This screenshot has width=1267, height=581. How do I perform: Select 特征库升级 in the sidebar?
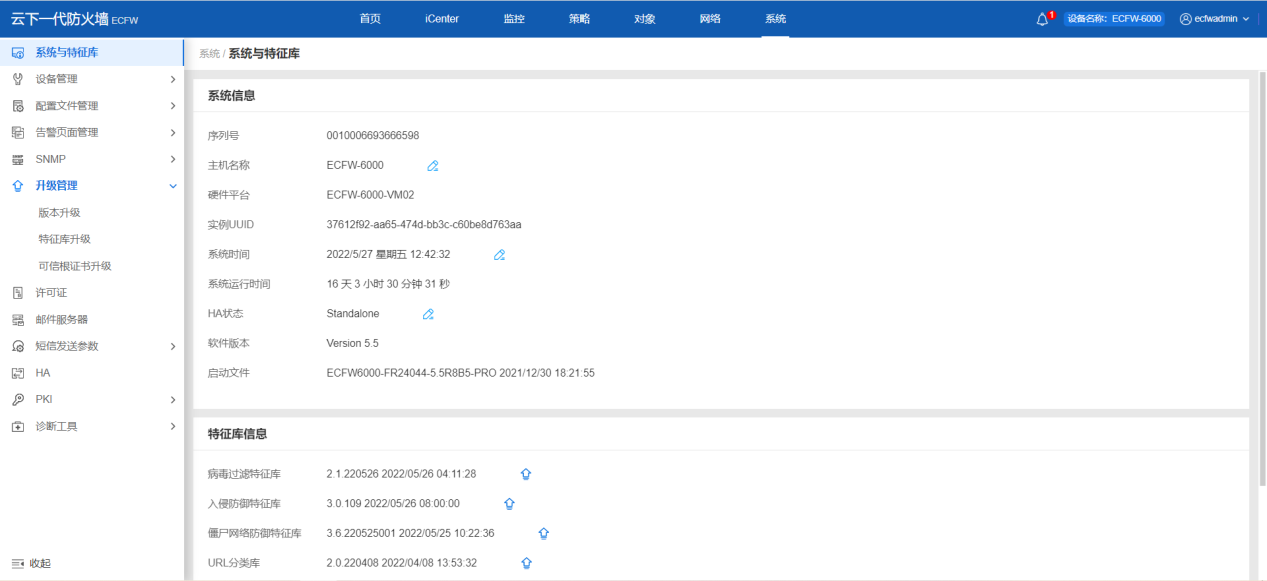(64, 239)
